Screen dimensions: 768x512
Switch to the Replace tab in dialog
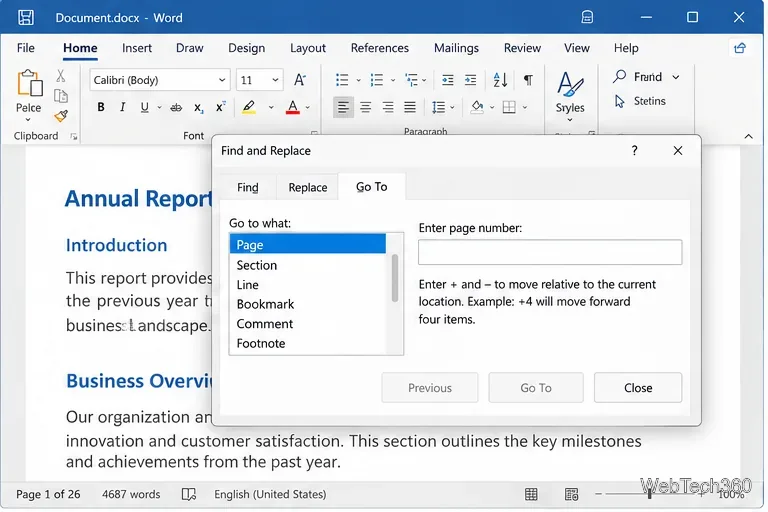pos(308,187)
